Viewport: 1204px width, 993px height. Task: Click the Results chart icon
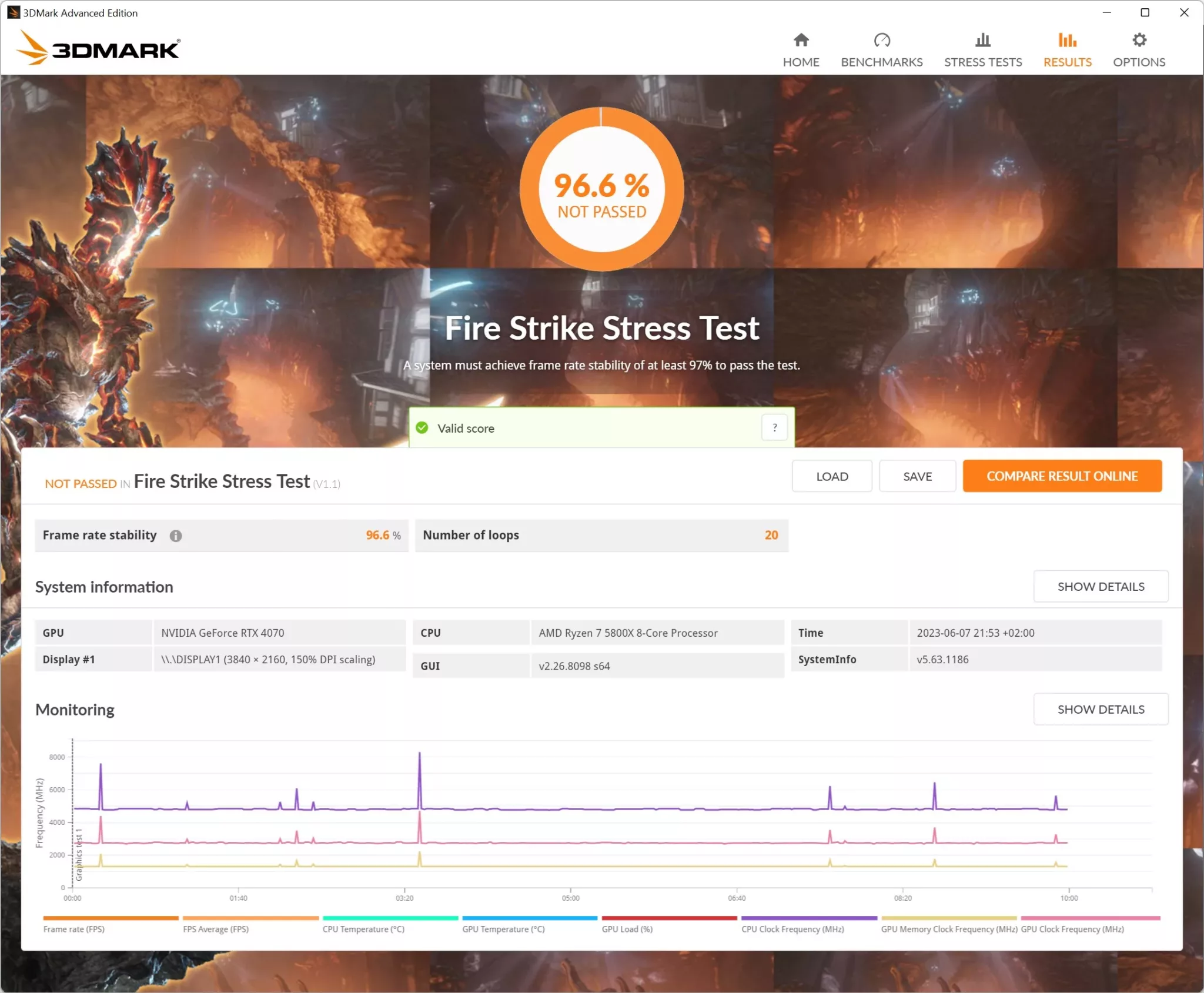coord(1067,40)
